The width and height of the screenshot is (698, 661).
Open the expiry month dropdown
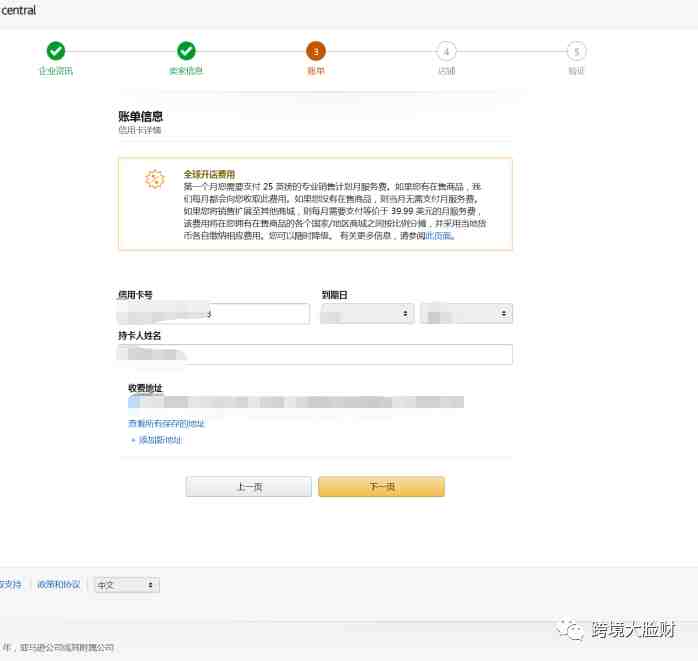coord(367,313)
